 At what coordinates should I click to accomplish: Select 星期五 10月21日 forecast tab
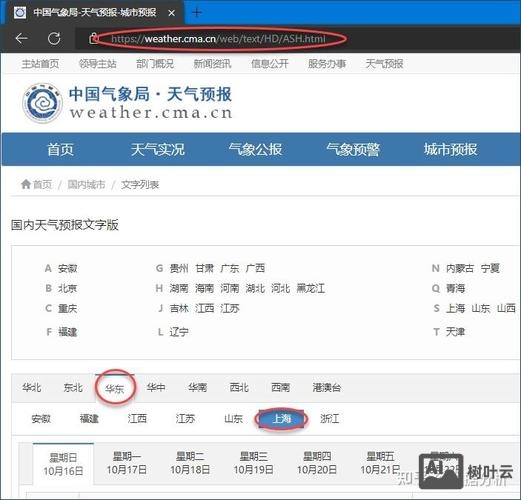point(380,463)
